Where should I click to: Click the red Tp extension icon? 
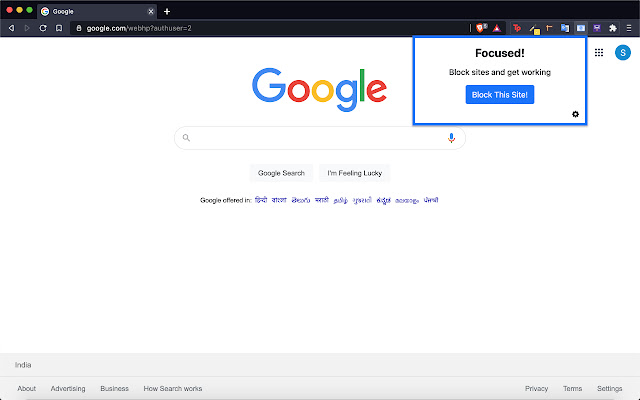(x=517, y=28)
